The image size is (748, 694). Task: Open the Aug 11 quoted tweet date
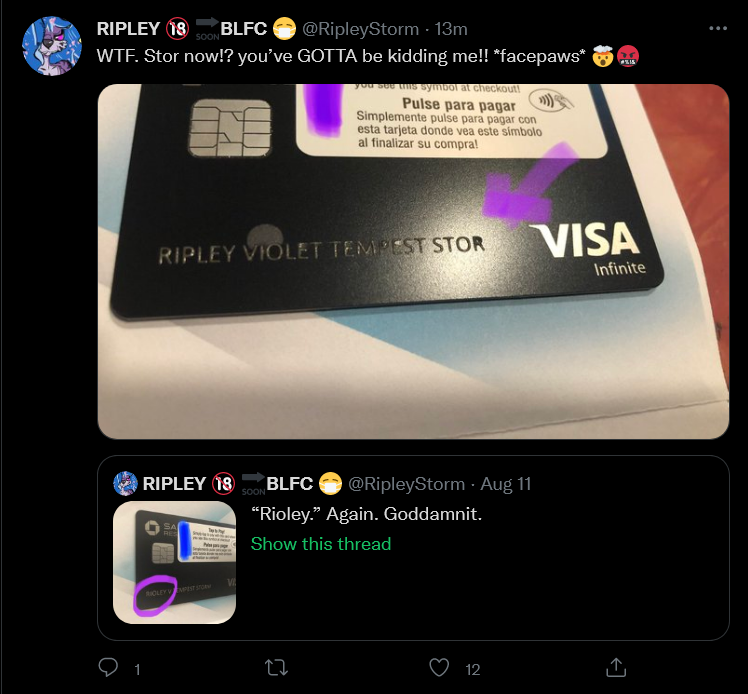tap(506, 484)
